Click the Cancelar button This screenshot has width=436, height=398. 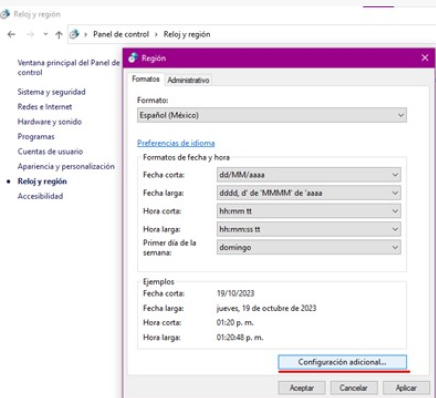(x=354, y=388)
